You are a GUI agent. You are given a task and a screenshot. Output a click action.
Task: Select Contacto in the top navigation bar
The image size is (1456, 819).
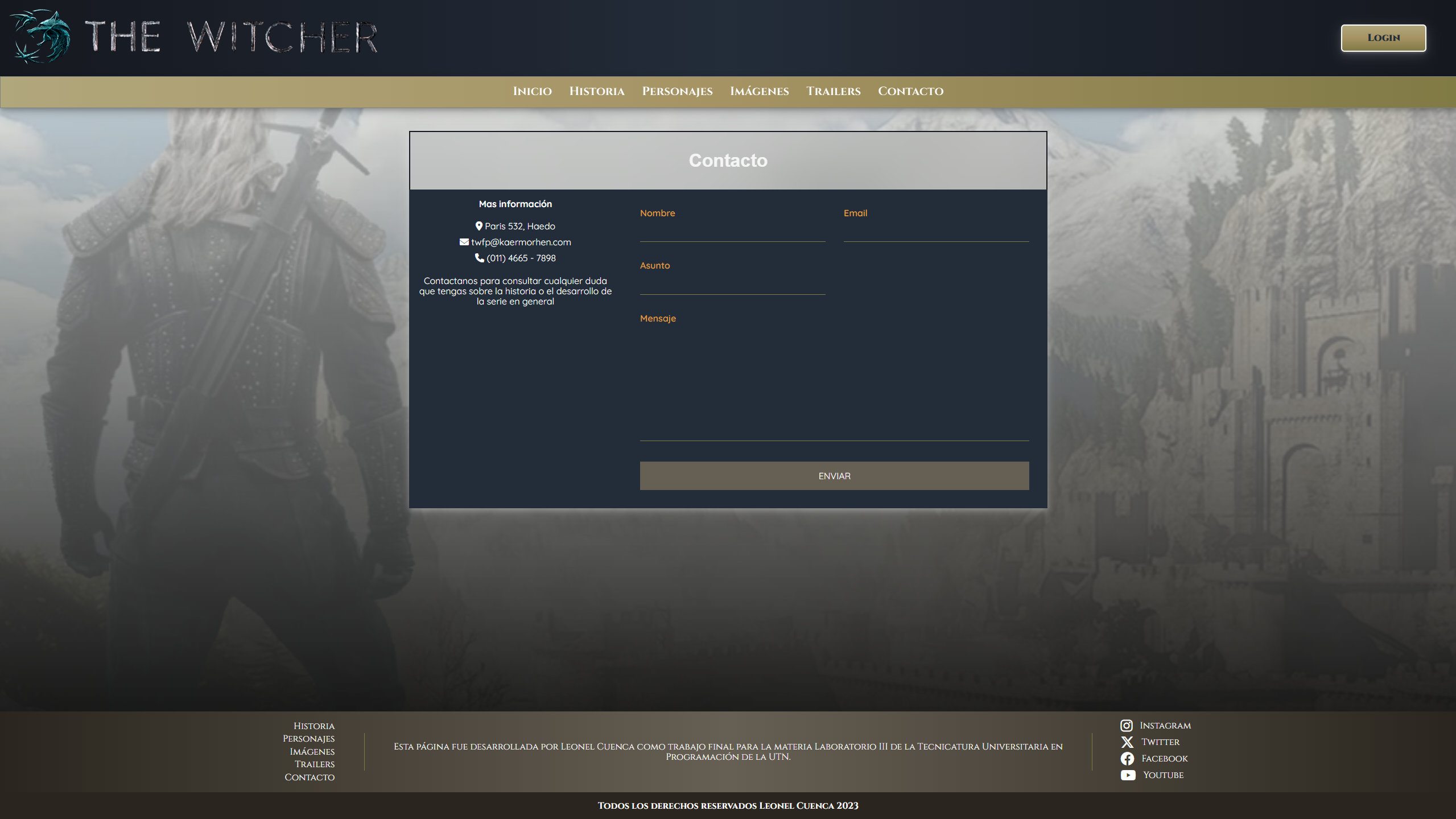pyautogui.click(x=910, y=91)
